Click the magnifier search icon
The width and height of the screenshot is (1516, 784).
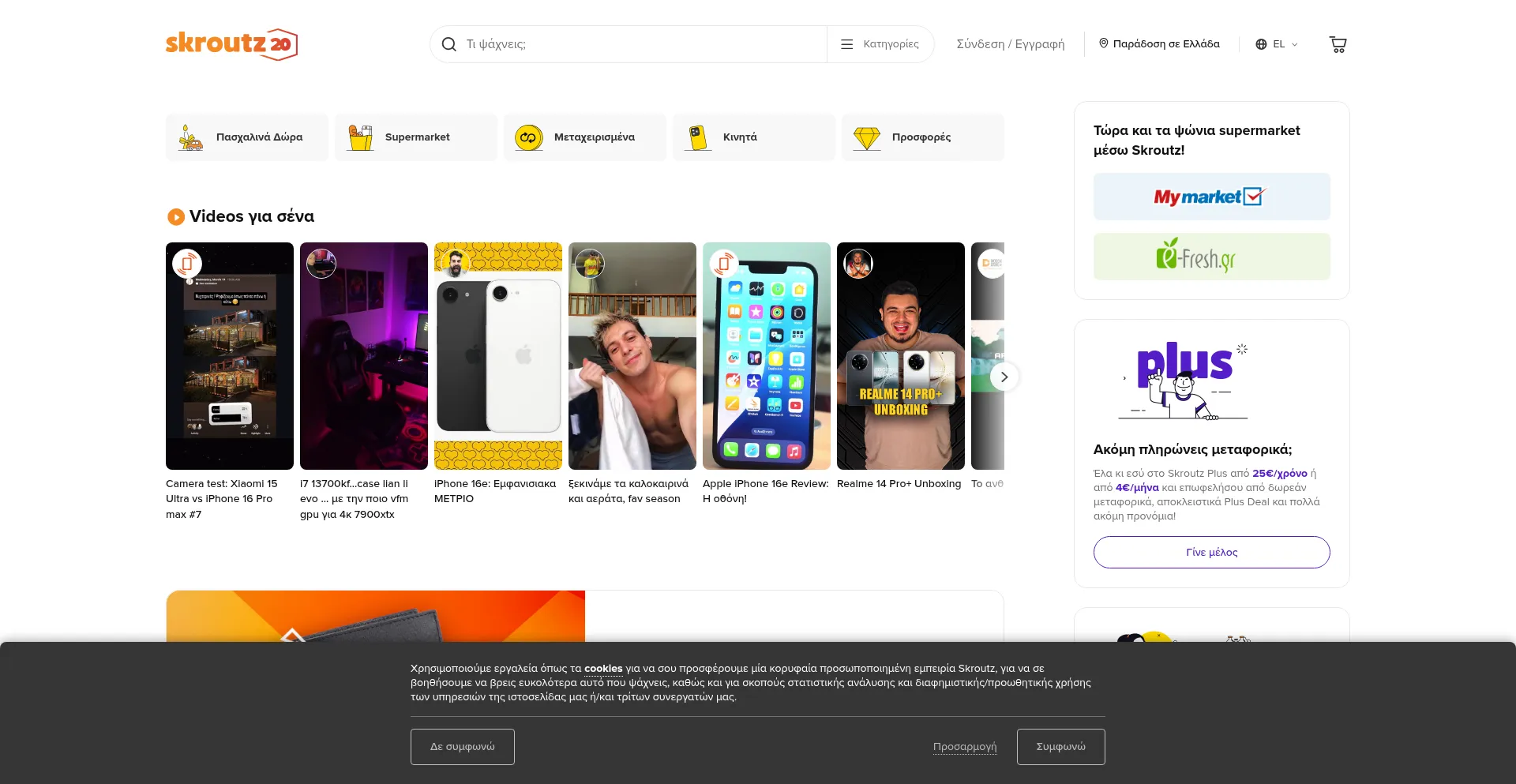(449, 44)
